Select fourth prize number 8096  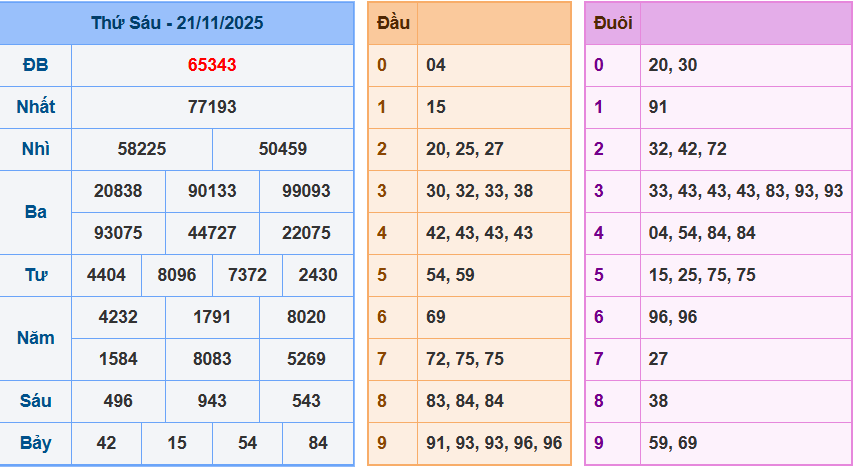click(x=177, y=275)
